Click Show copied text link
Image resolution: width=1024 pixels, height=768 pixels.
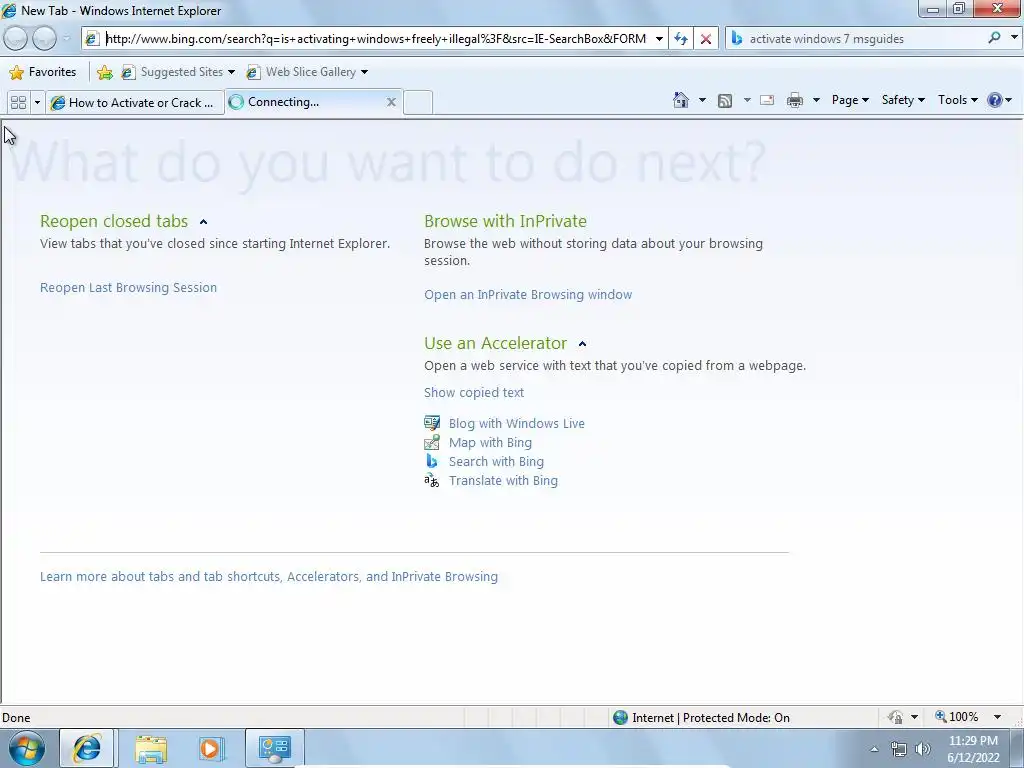[x=473, y=392]
